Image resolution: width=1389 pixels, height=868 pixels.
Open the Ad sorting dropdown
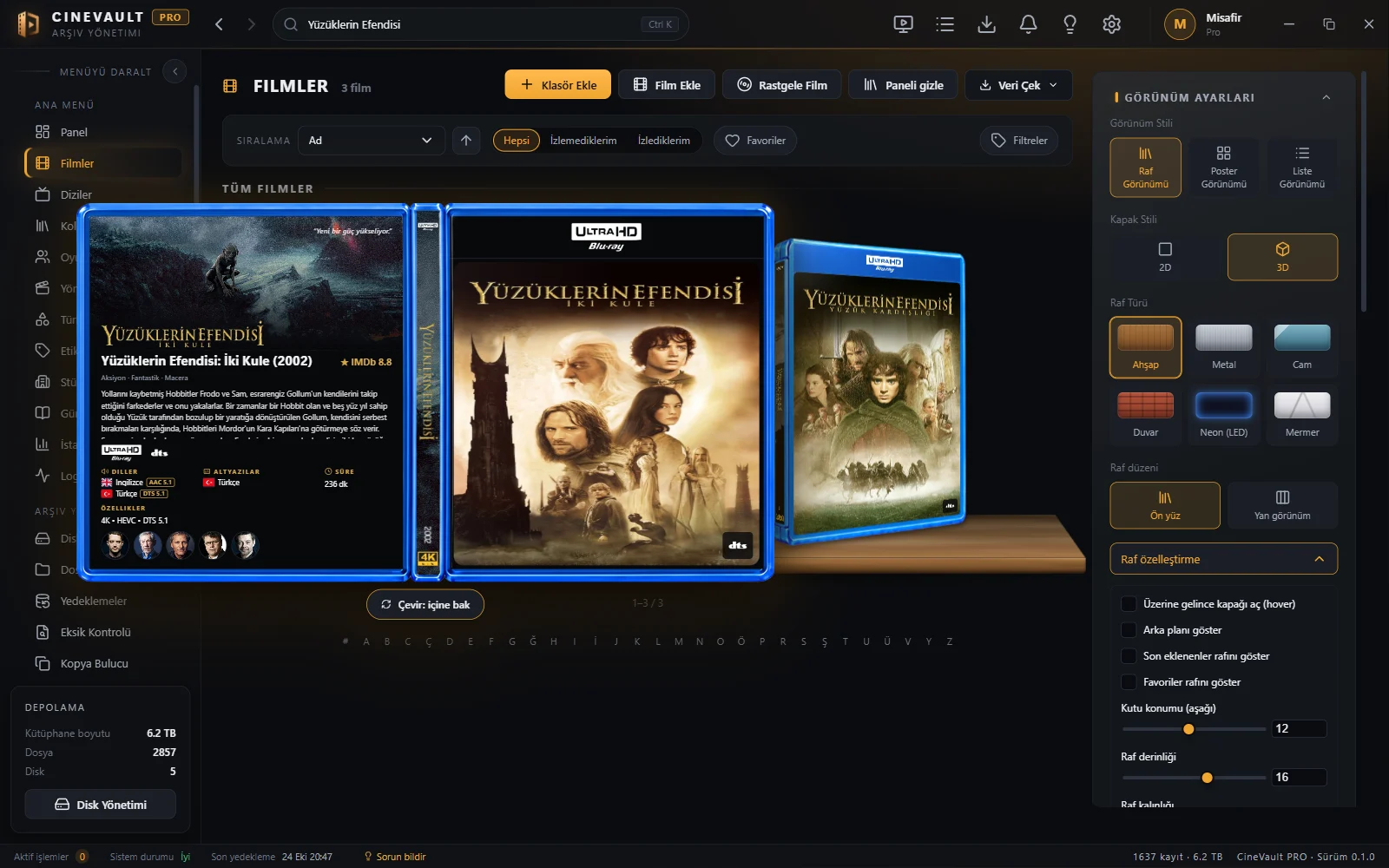click(371, 140)
